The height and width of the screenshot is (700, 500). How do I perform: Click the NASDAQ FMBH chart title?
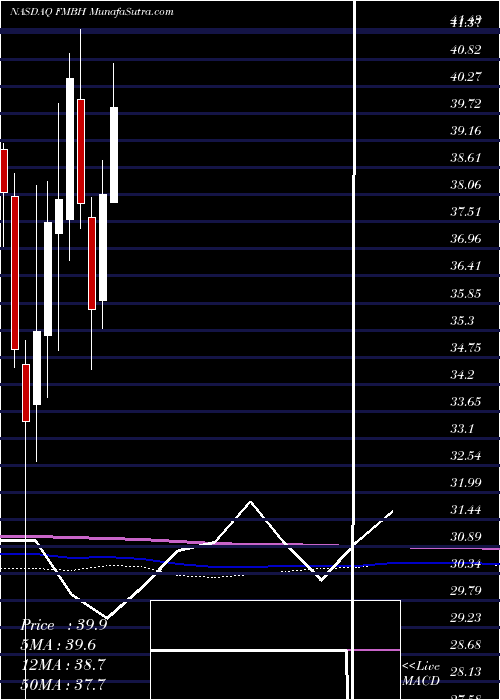[x=92, y=12]
